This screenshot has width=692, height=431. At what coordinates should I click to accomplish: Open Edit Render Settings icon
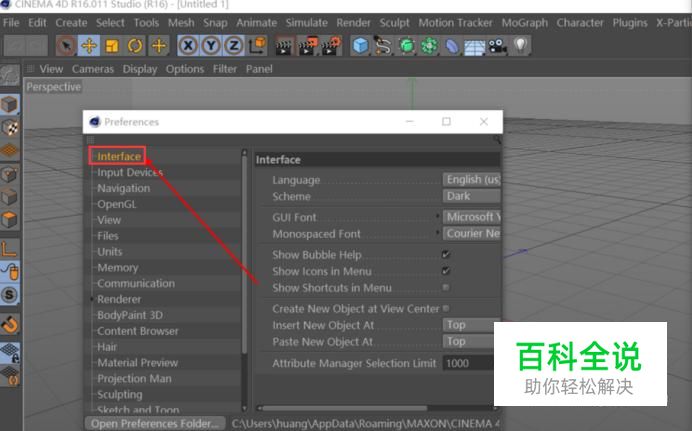331,45
